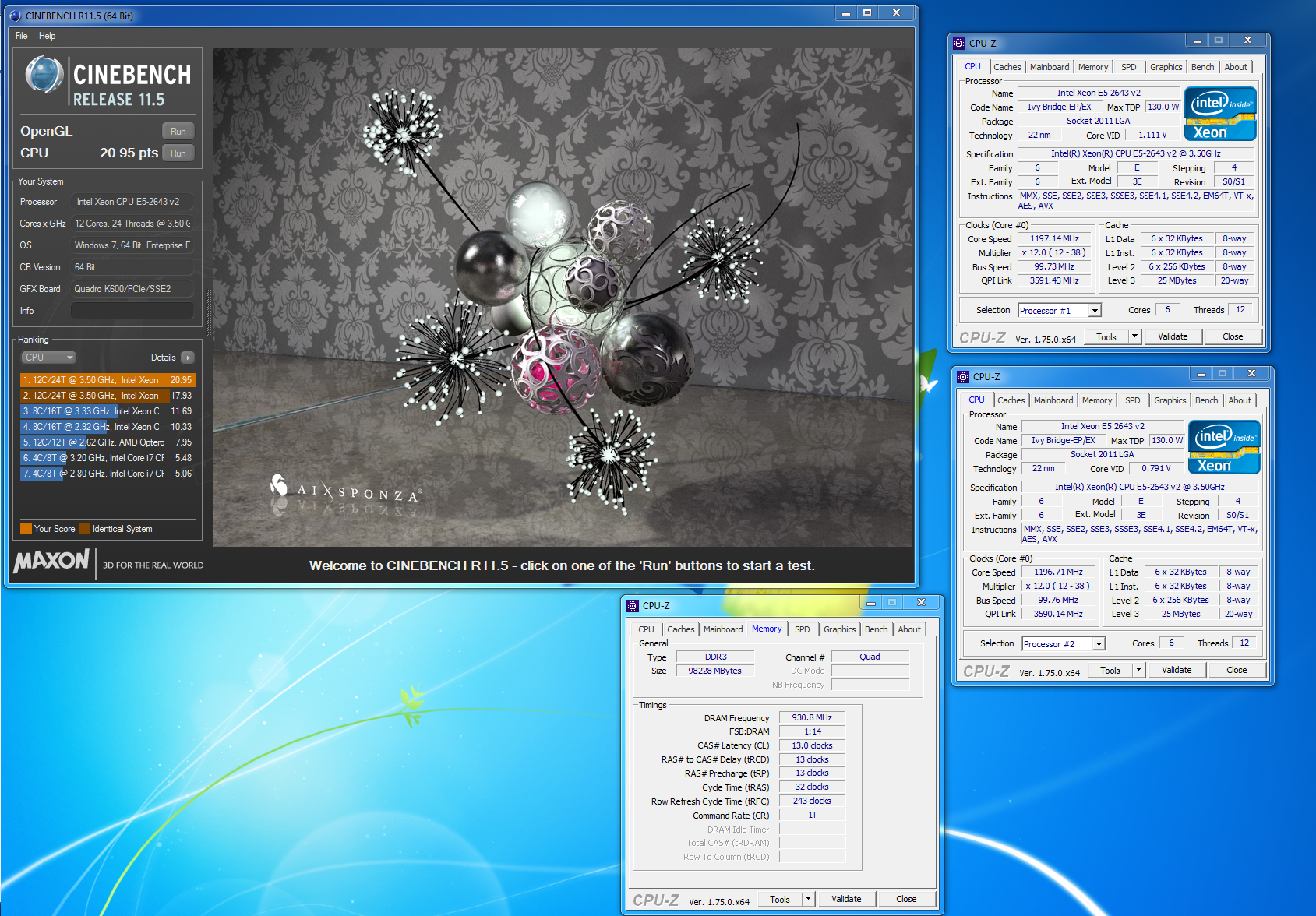
Task: Select ranking row 2 with score 17.93
Action: [108, 396]
